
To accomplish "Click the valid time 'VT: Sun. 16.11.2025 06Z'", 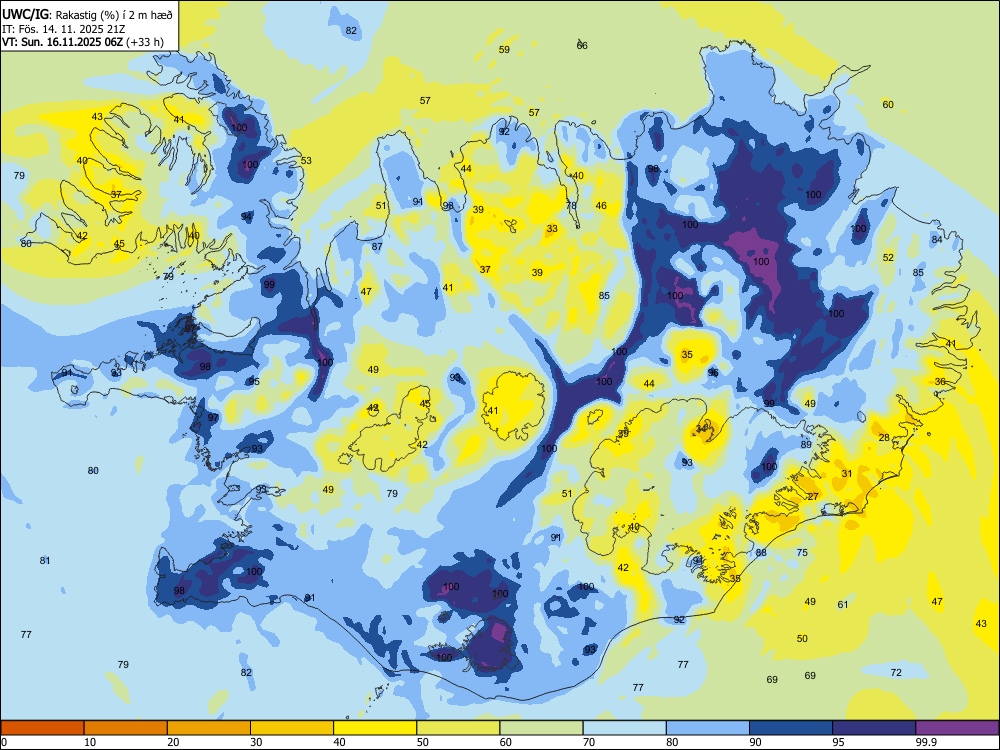I will click(x=62, y=42).
